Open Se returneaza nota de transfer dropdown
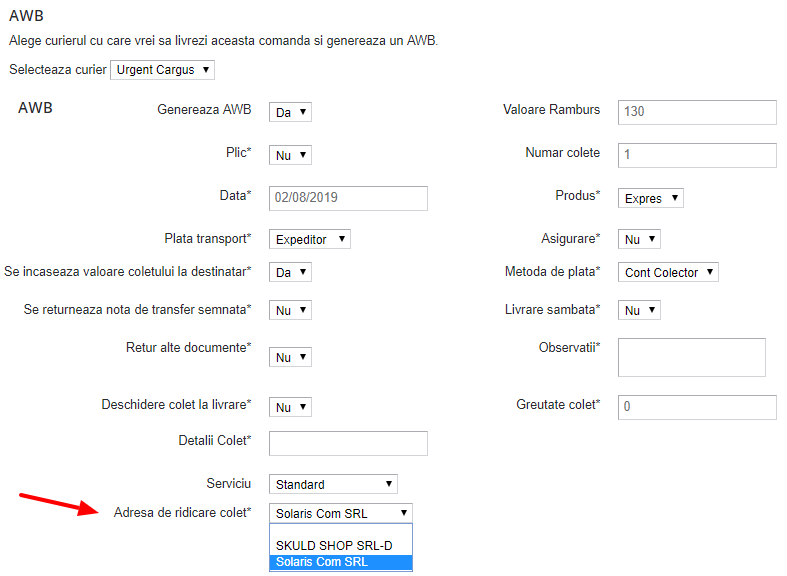The width and height of the screenshot is (787, 576). 290,311
